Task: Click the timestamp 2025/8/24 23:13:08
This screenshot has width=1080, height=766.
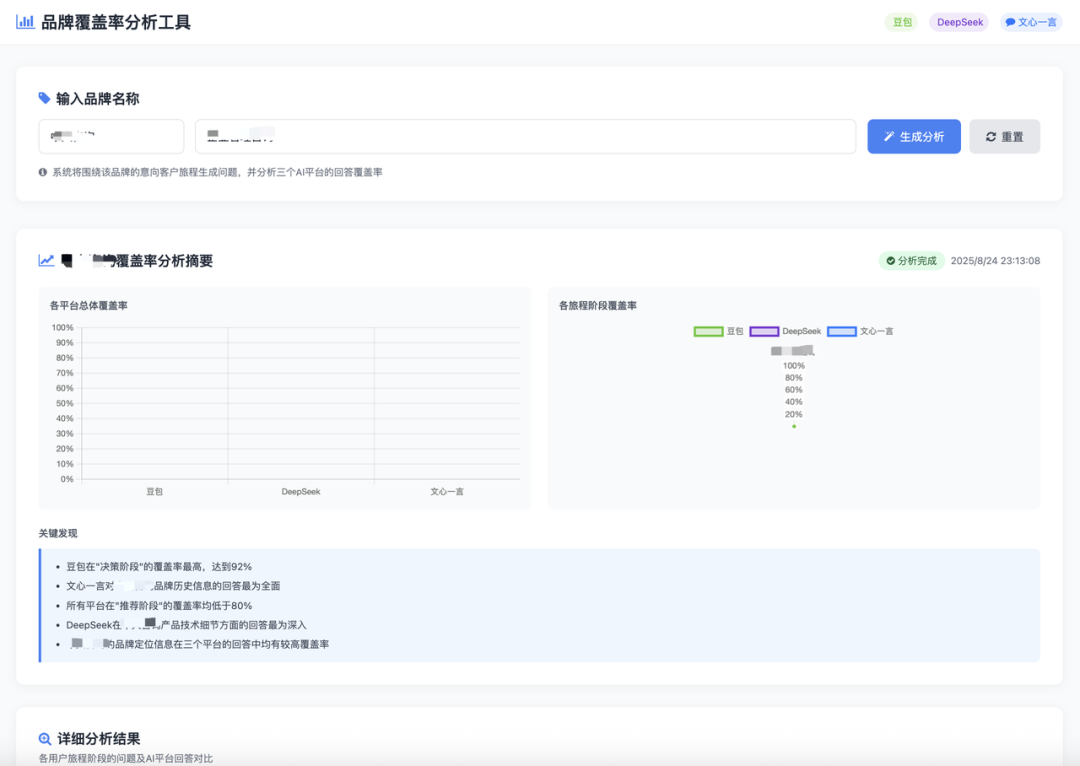Action: (995, 261)
